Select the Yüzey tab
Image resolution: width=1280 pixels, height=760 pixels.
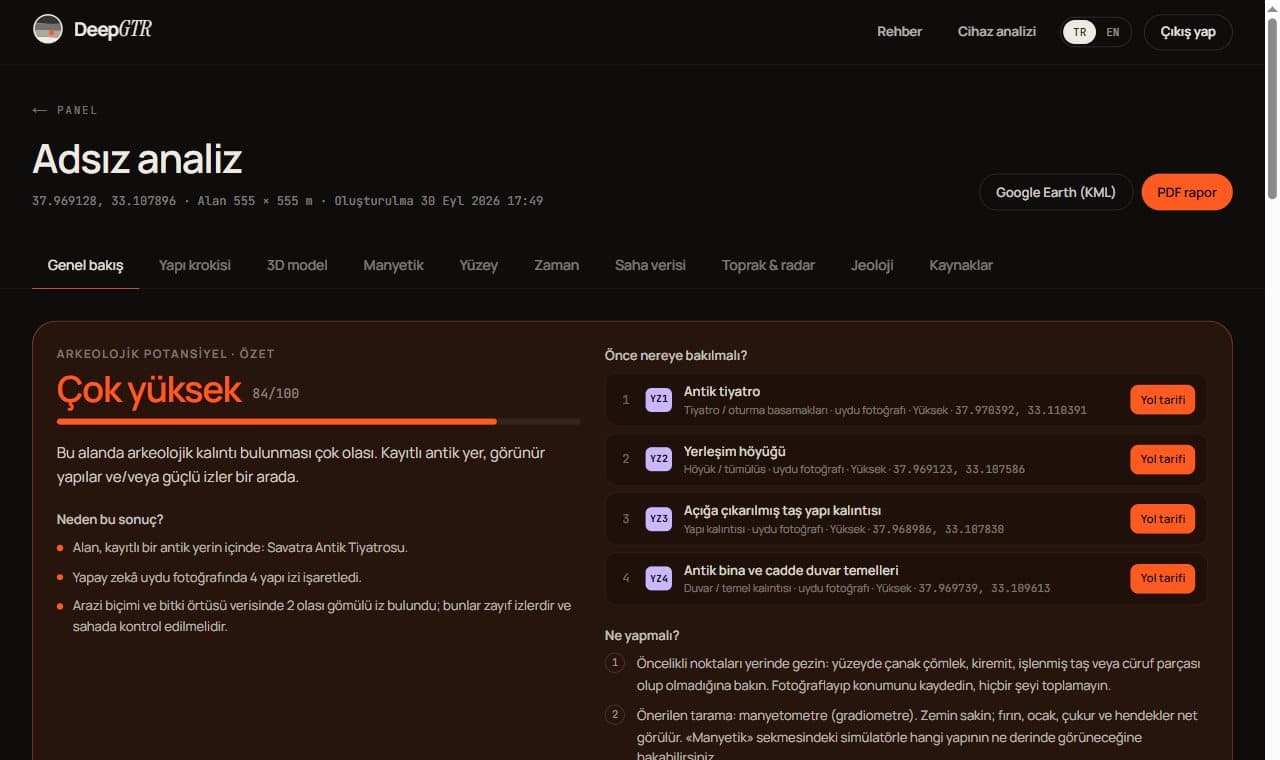click(479, 265)
